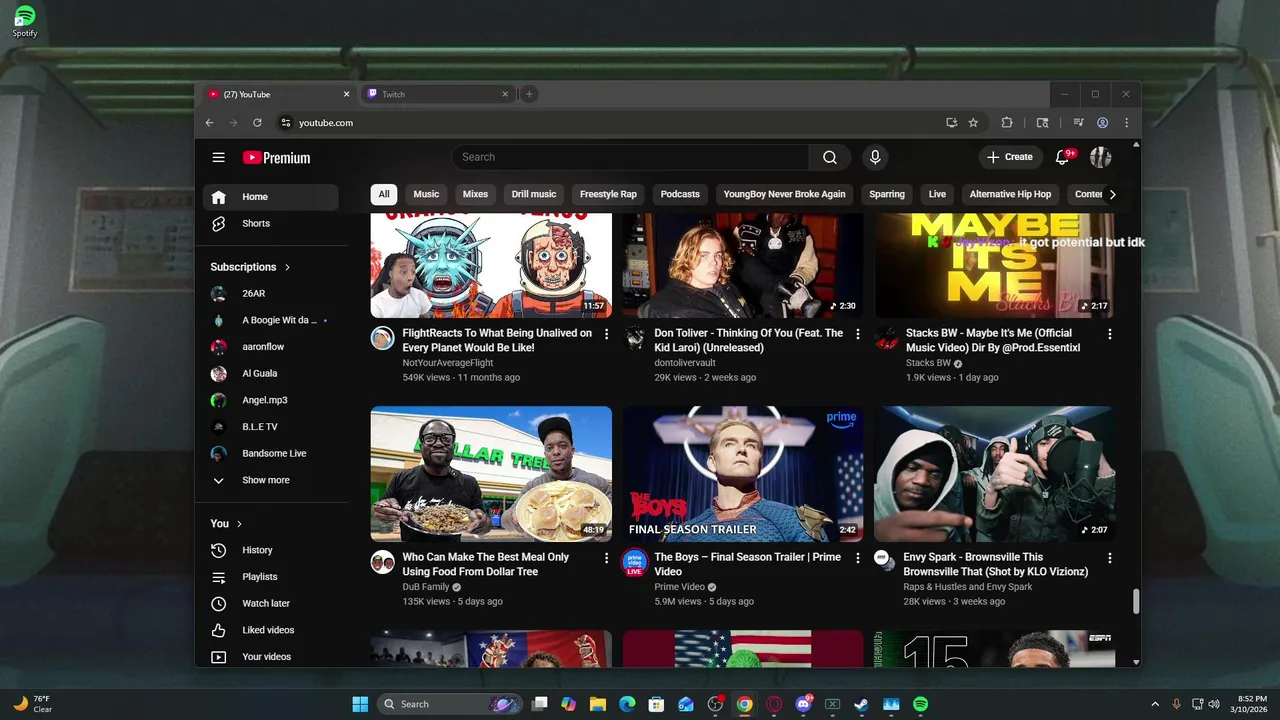Open the B.L.E TV subscription
Screen dimensions: 1280x720
[x=271, y=427]
